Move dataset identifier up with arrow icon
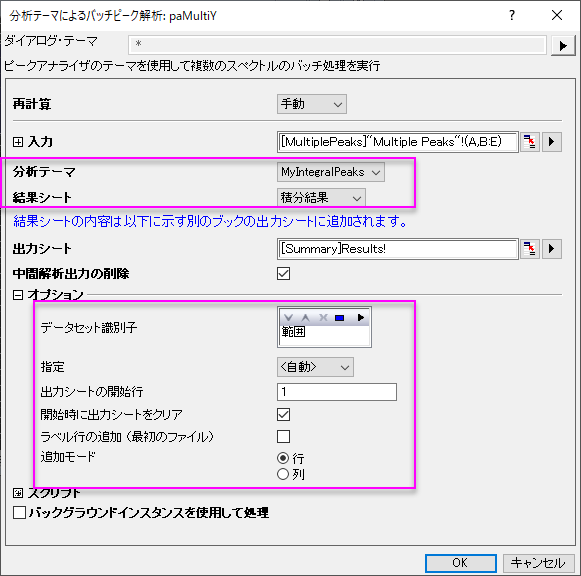Viewport: 581px width, 576px height. [x=305, y=318]
